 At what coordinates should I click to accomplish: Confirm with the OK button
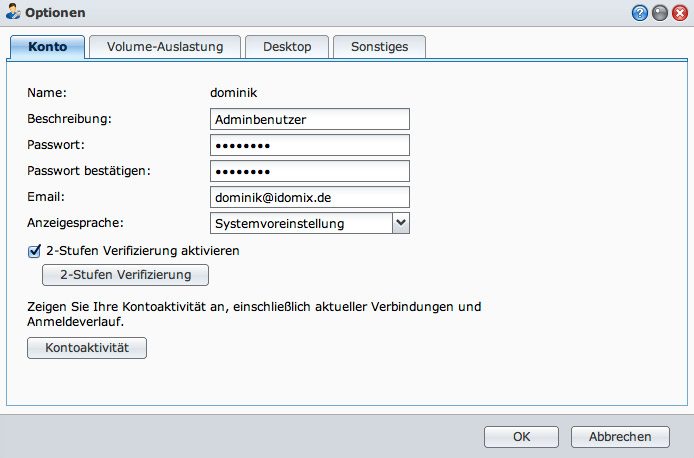(521, 437)
